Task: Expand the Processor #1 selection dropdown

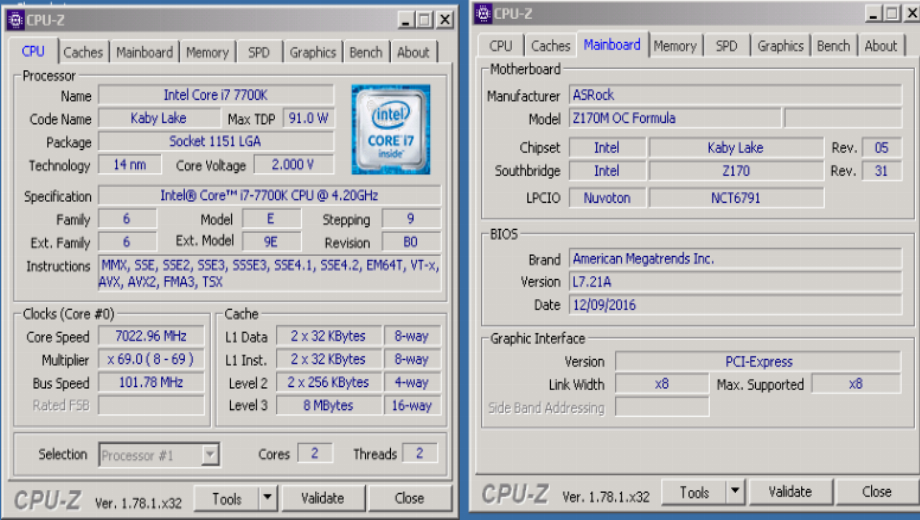Action: [209, 454]
